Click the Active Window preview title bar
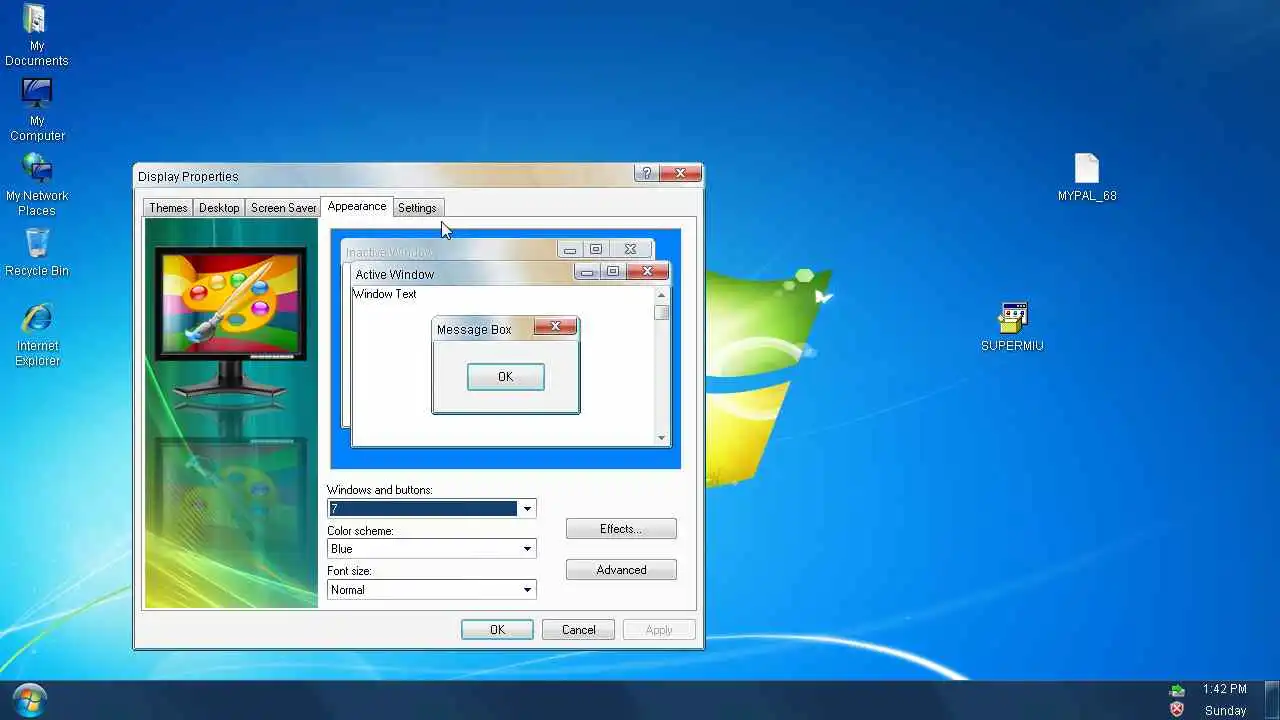Image resolution: width=1280 pixels, height=720 pixels. click(x=510, y=273)
